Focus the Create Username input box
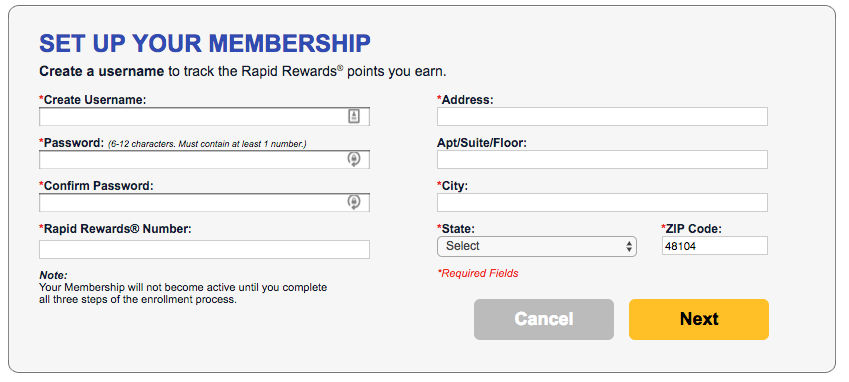Image resolution: width=849 pixels, height=382 pixels. [204, 116]
